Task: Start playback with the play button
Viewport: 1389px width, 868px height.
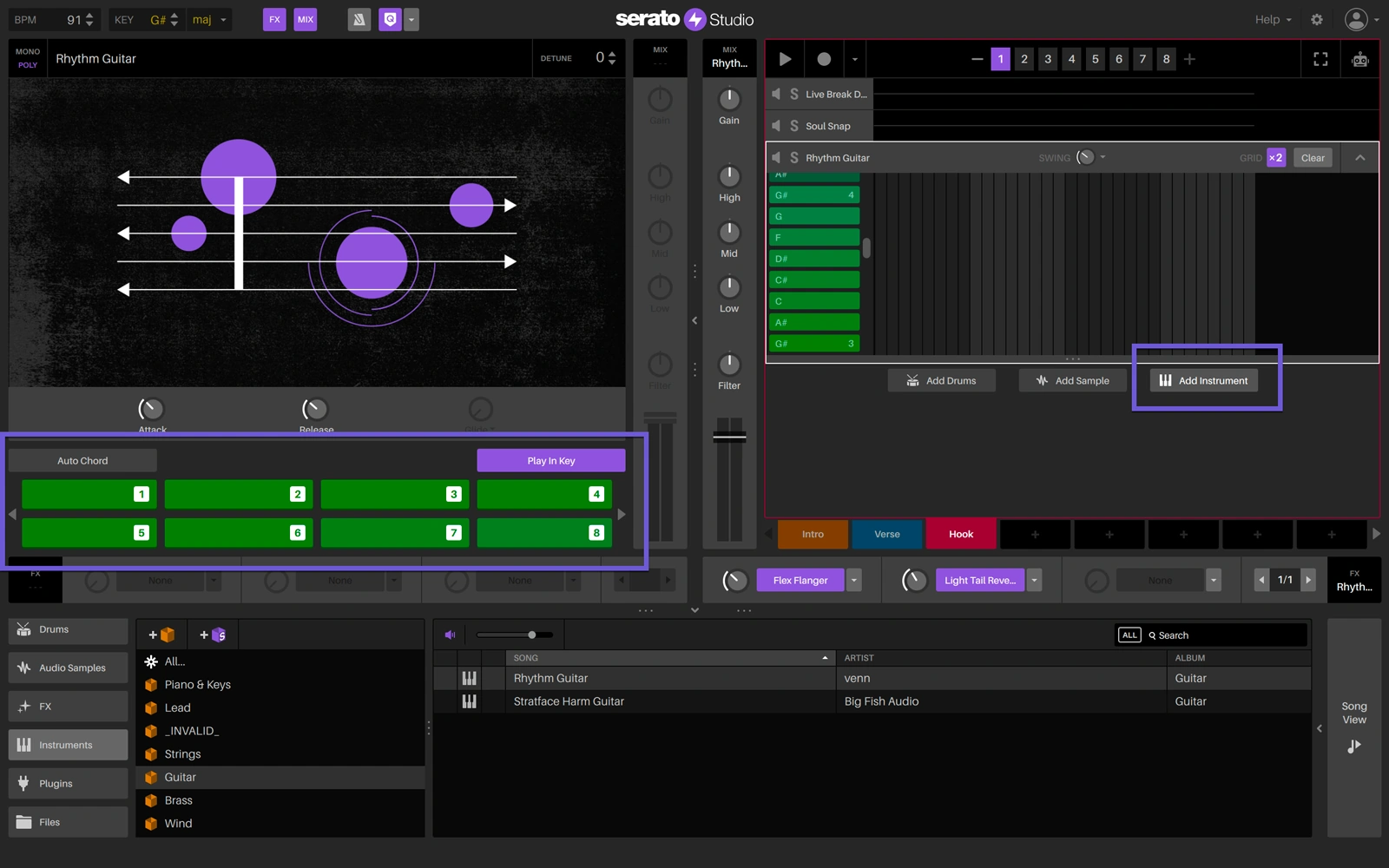Action: (x=785, y=59)
